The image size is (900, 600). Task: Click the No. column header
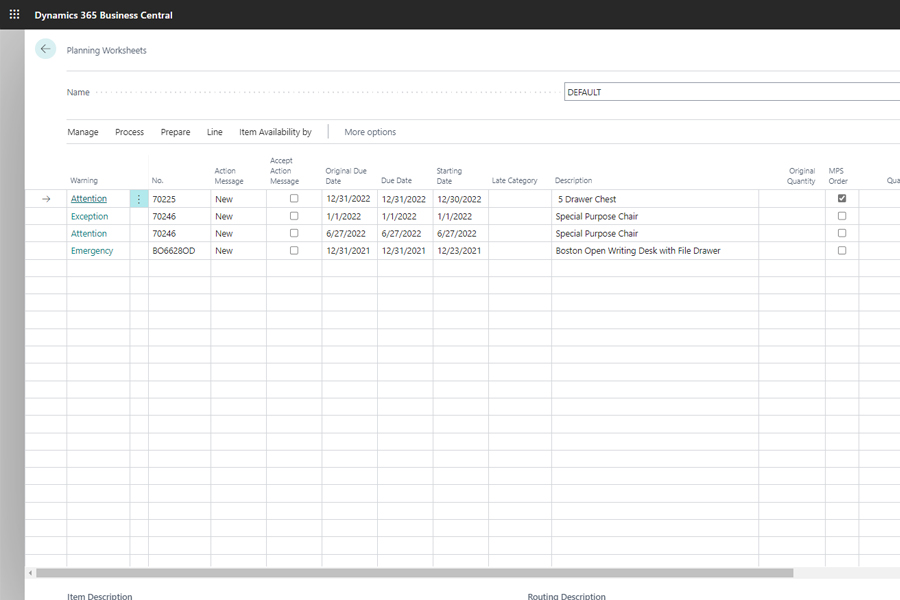(157, 180)
